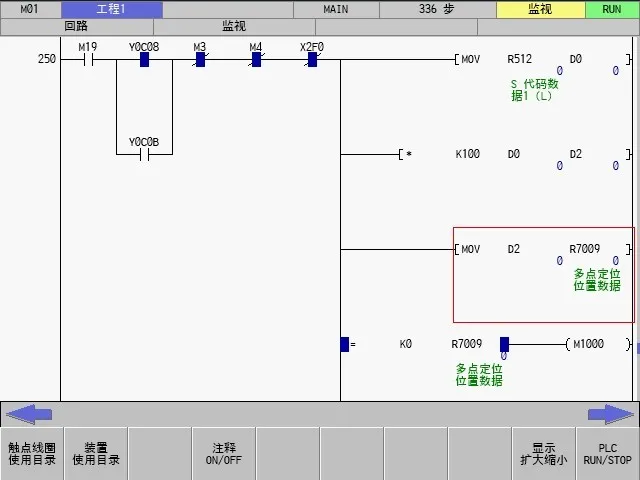Click the K0 comparison constant
This screenshot has height=480, width=640.
(405, 344)
